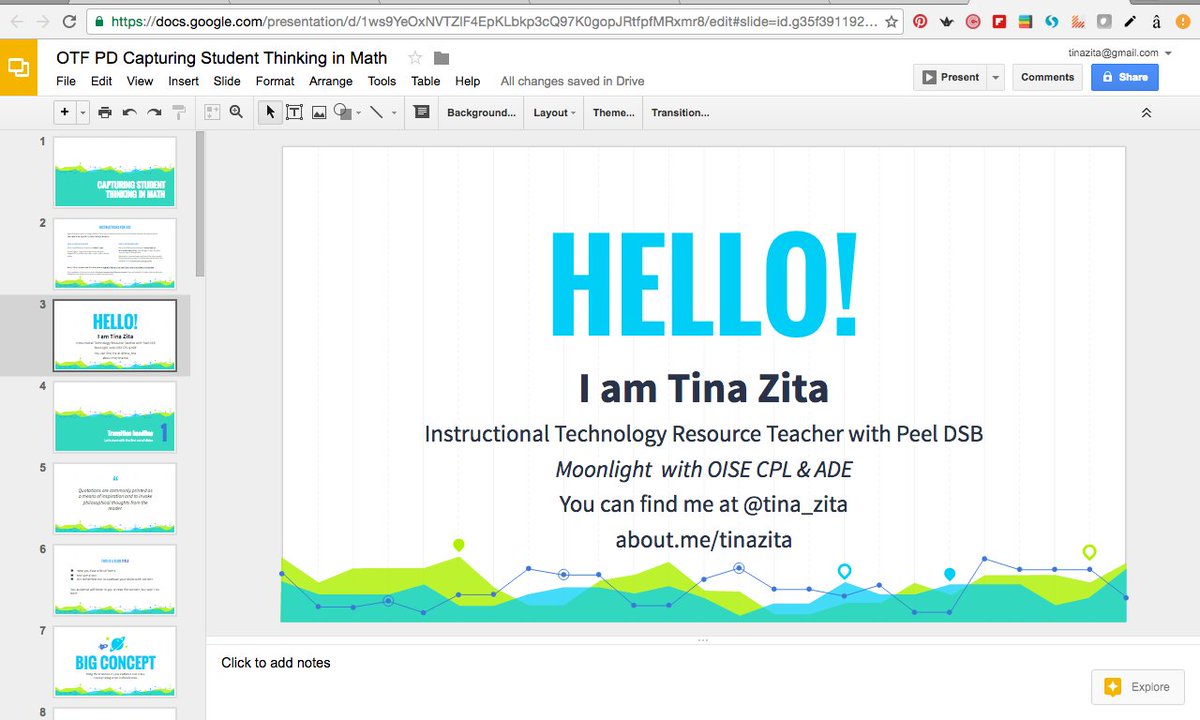Open the Tools menu
1200x720 pixels.
coord(382,81)
